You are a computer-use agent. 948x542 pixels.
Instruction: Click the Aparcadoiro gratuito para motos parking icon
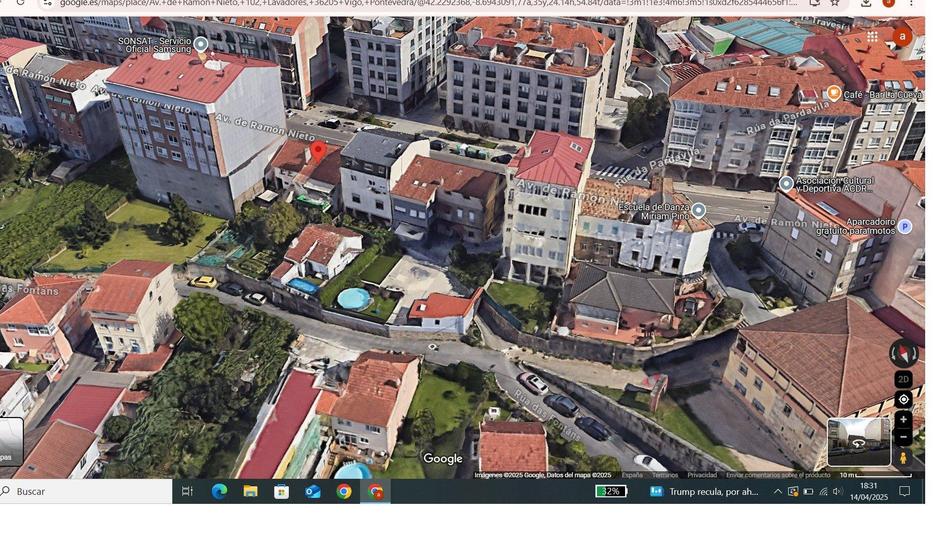pos(905,227)
